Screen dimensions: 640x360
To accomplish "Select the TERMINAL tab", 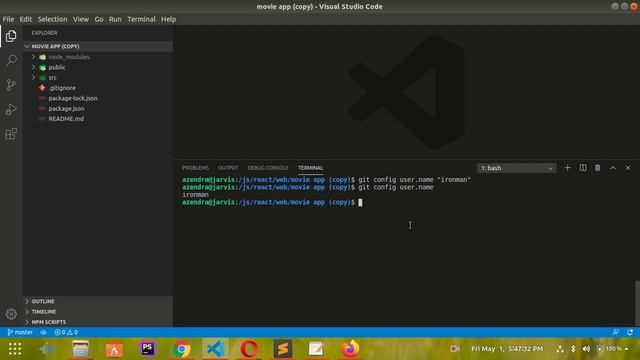I will point(310,168).
